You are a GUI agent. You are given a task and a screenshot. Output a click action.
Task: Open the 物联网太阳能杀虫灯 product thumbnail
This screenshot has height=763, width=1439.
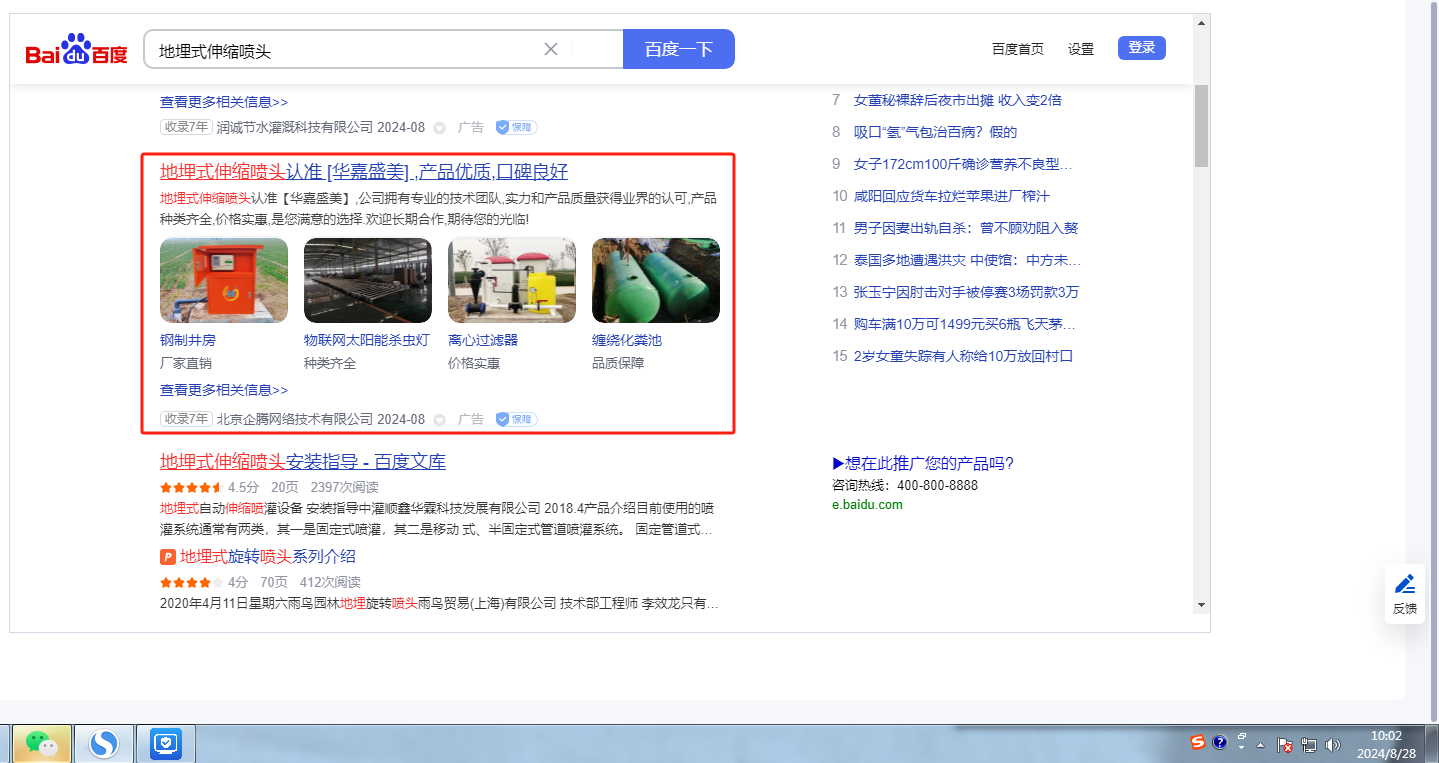(368, 280)
